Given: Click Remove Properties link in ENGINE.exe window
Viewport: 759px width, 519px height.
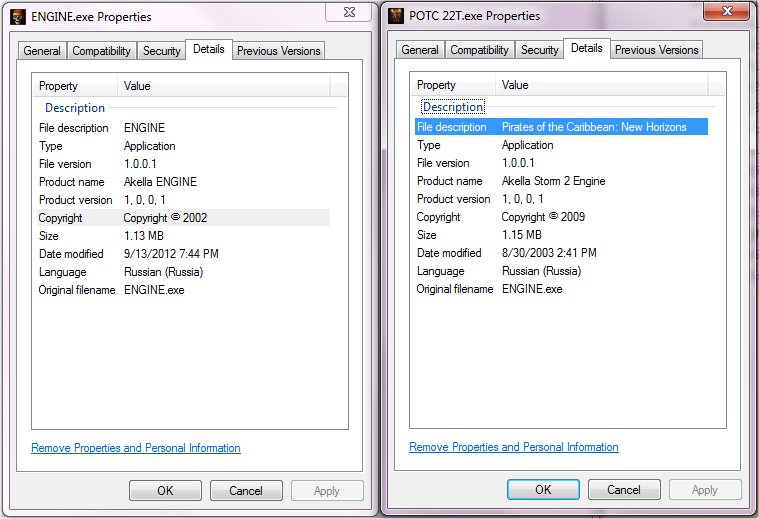Looking at the screenshot, I should point(136,448).
